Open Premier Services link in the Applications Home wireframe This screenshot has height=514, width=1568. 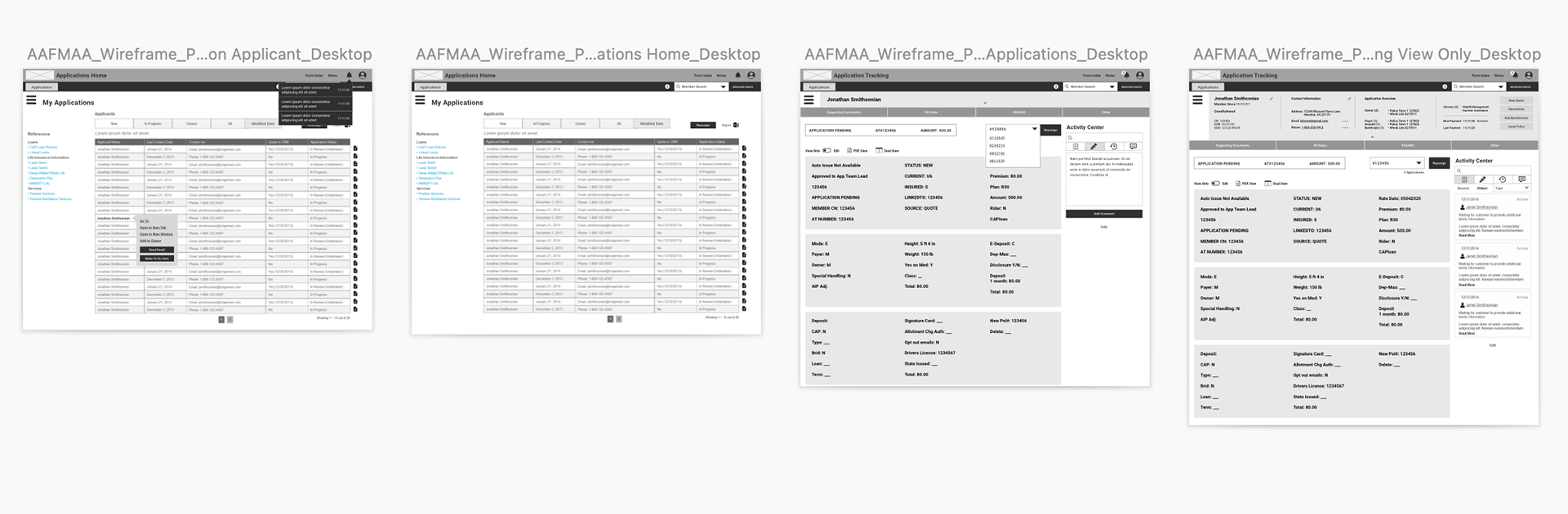click(x=431, y=193)
